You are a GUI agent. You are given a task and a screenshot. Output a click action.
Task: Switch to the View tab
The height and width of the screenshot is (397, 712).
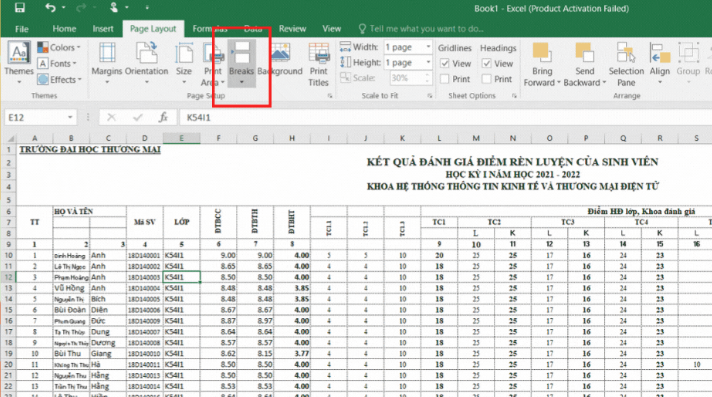pyautogui.click(x=331, y=29)
